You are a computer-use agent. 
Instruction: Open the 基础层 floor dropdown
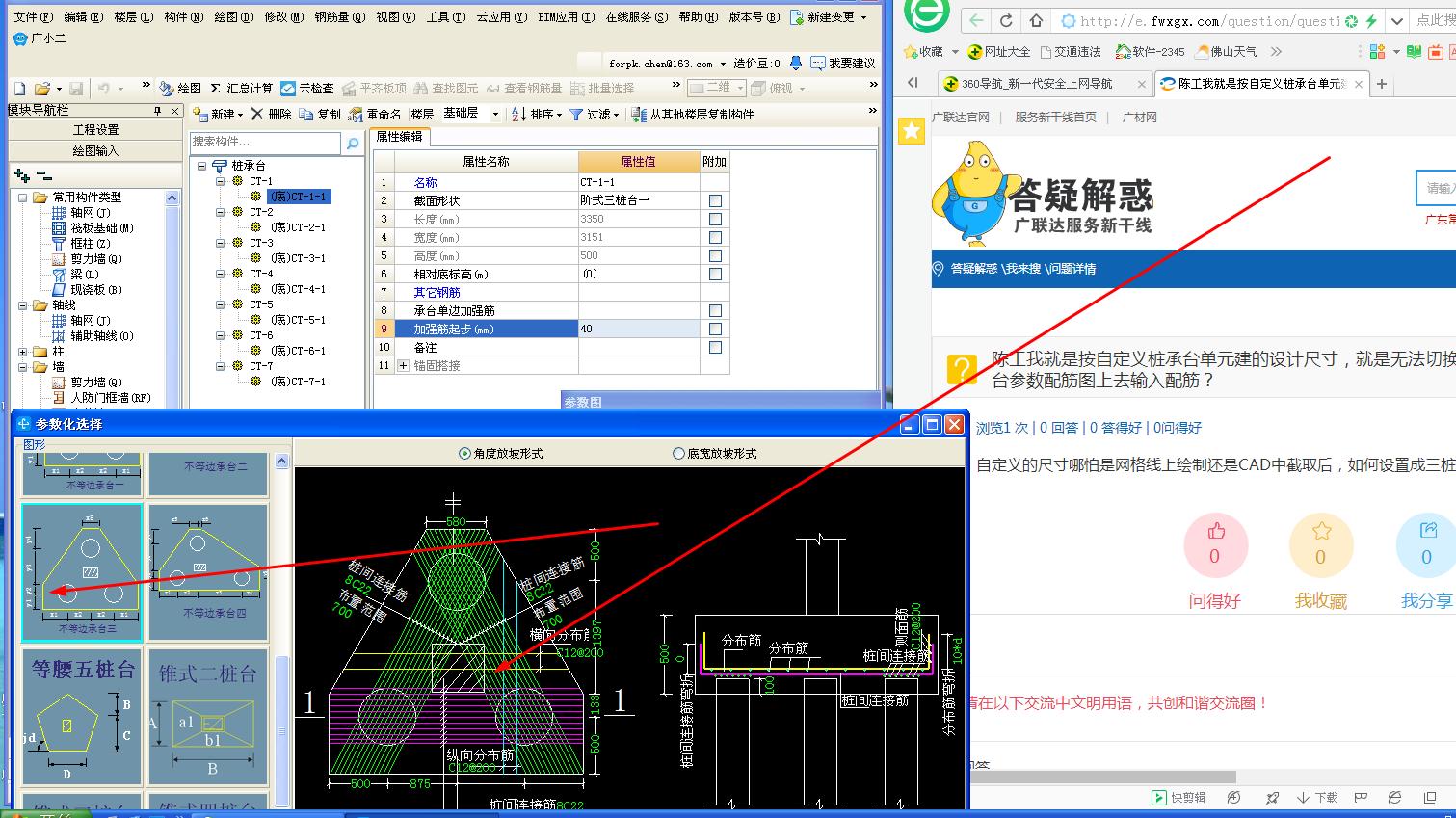[x=495, y=114]
